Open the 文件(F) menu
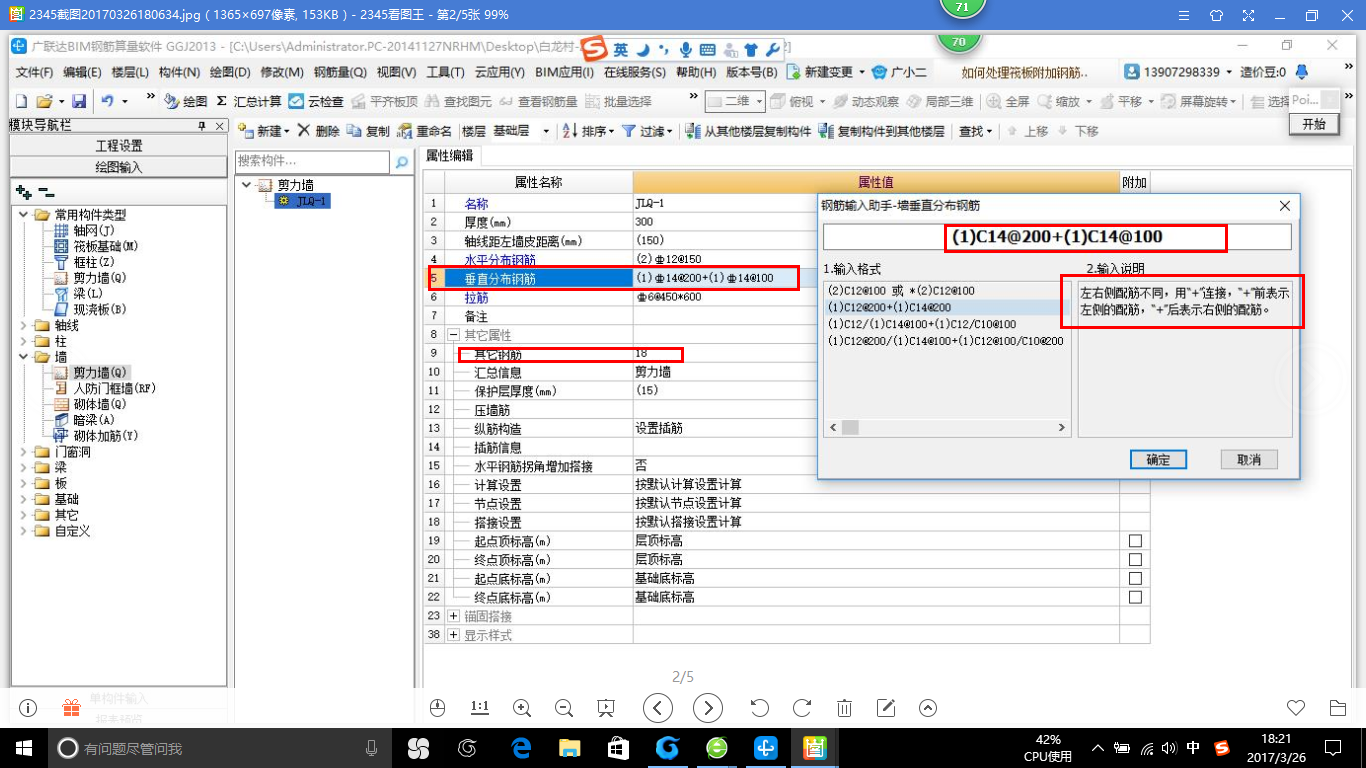 pyautogui.click(x=34, y=73)
